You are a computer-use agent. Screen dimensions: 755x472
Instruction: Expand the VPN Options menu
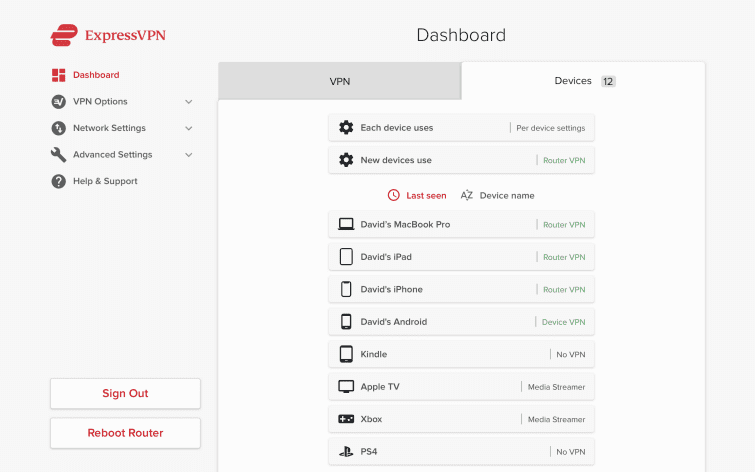coord(189,102)
